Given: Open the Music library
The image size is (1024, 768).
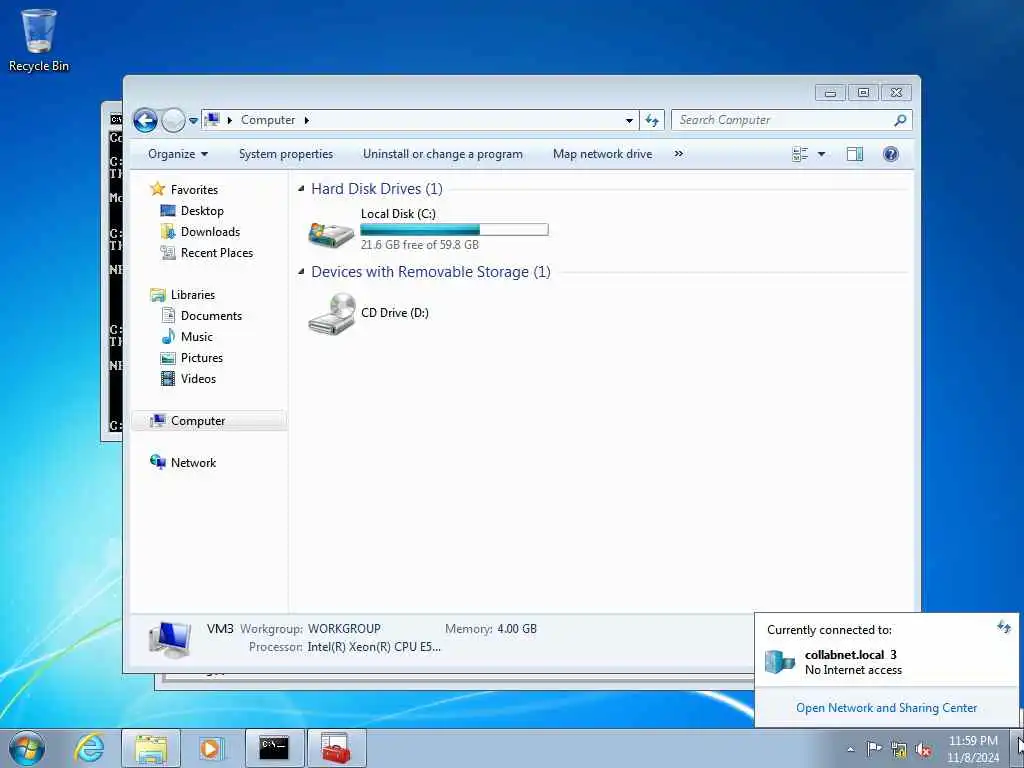Looking at the screenshot, I should [197, 337].
